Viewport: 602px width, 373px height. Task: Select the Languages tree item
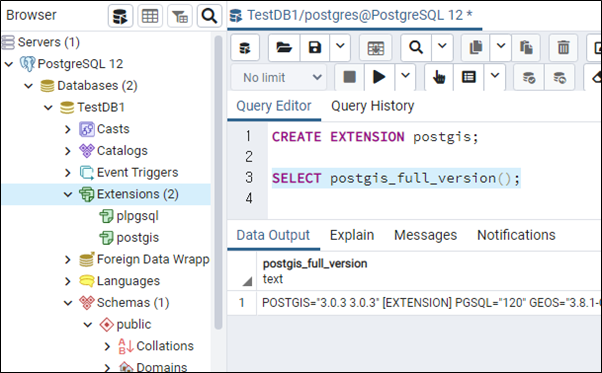coord(128,281)
